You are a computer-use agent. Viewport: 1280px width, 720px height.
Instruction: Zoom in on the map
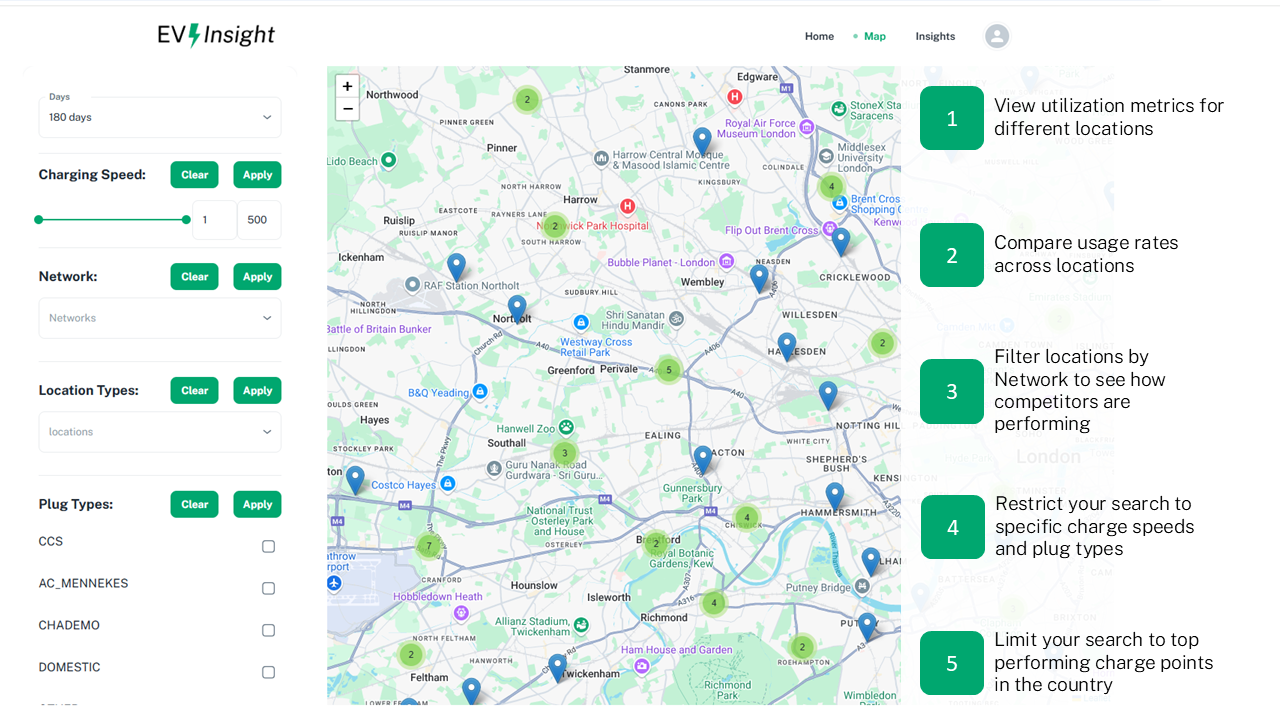pyautogui.click(x=347, y=86)
